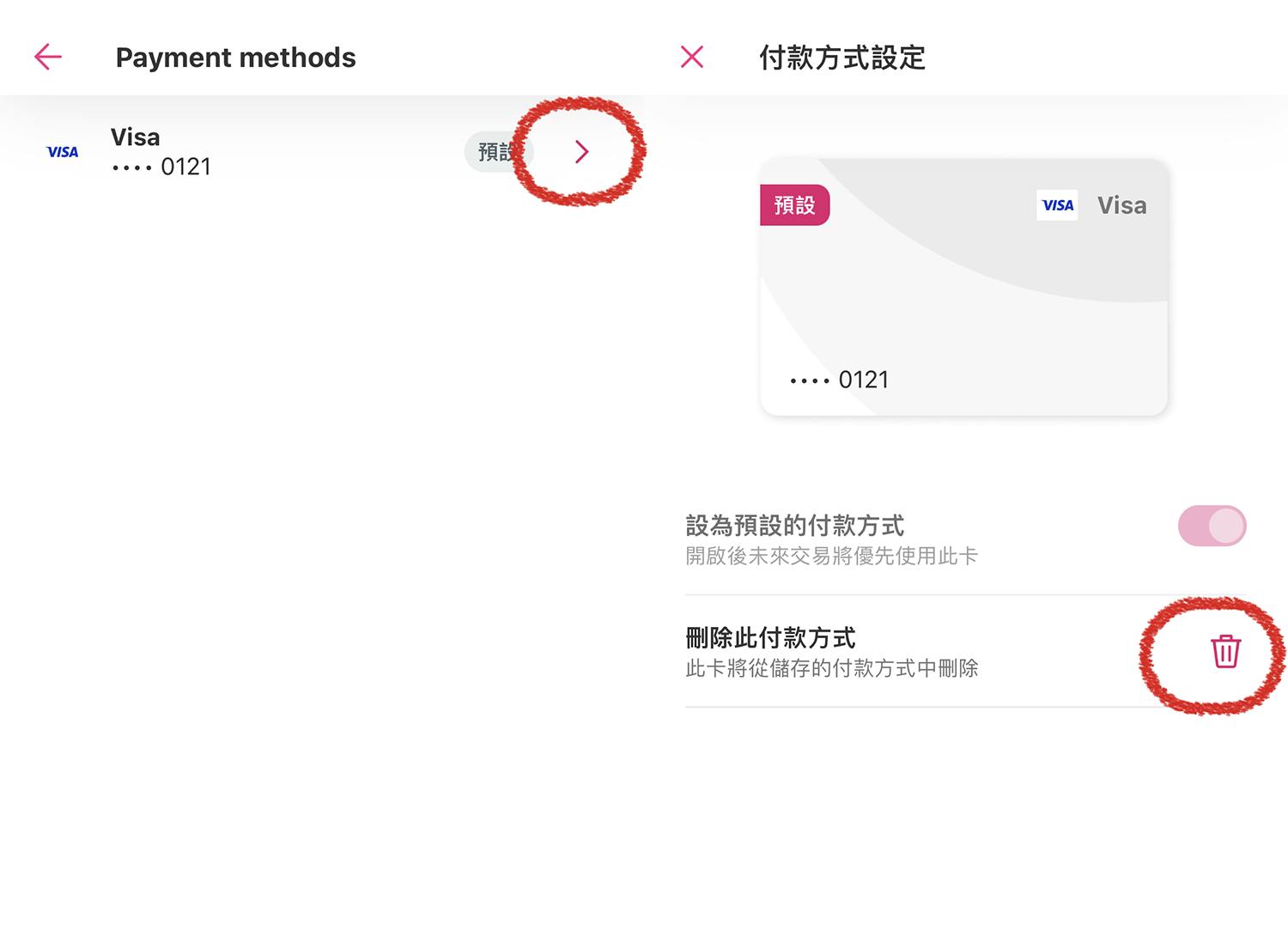
Task: Click the grey 預設 badge in list row
Action: 496,152
